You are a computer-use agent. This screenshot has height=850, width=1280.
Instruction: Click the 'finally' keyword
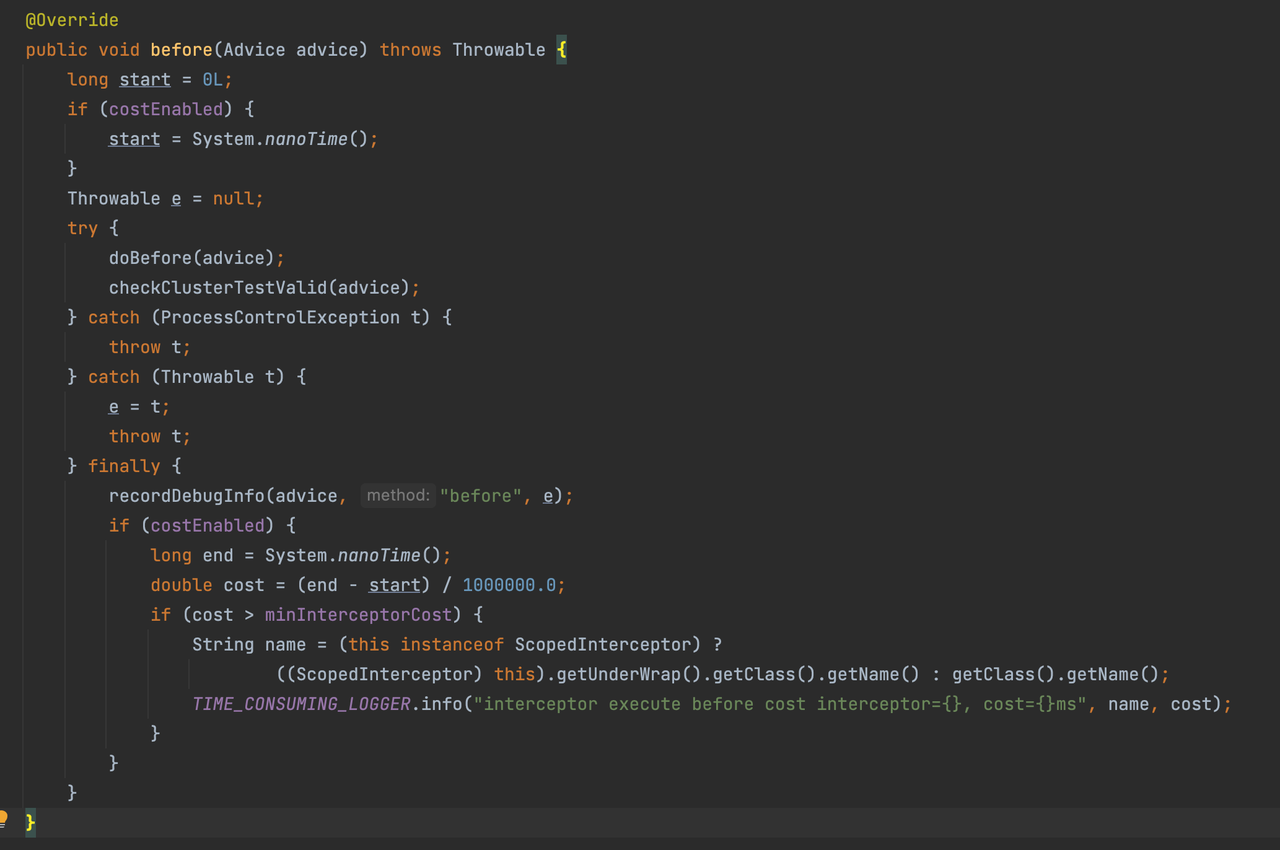124,466
